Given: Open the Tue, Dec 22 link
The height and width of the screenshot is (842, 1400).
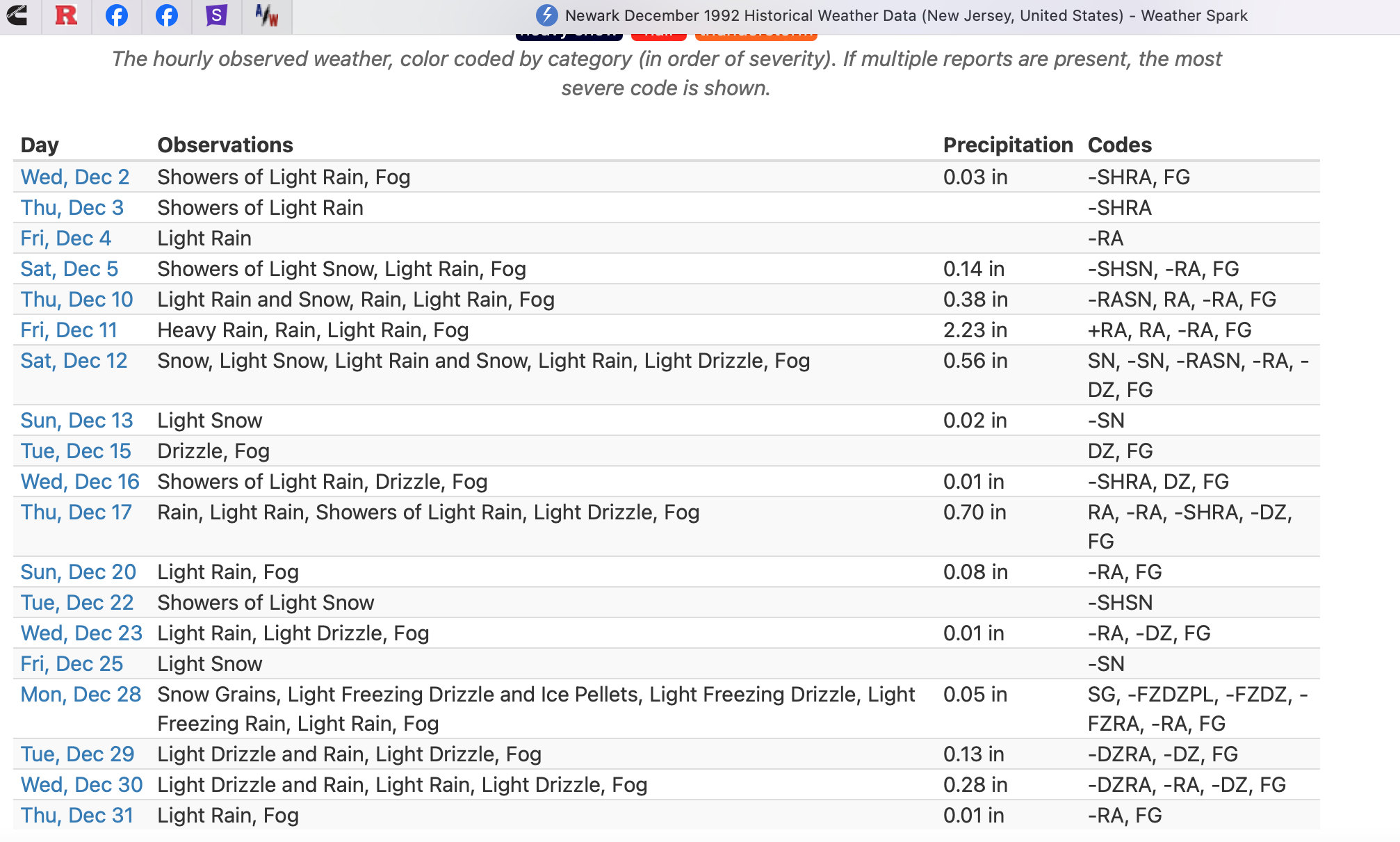Looking at the screenshot, I should (x=76, y=603).
